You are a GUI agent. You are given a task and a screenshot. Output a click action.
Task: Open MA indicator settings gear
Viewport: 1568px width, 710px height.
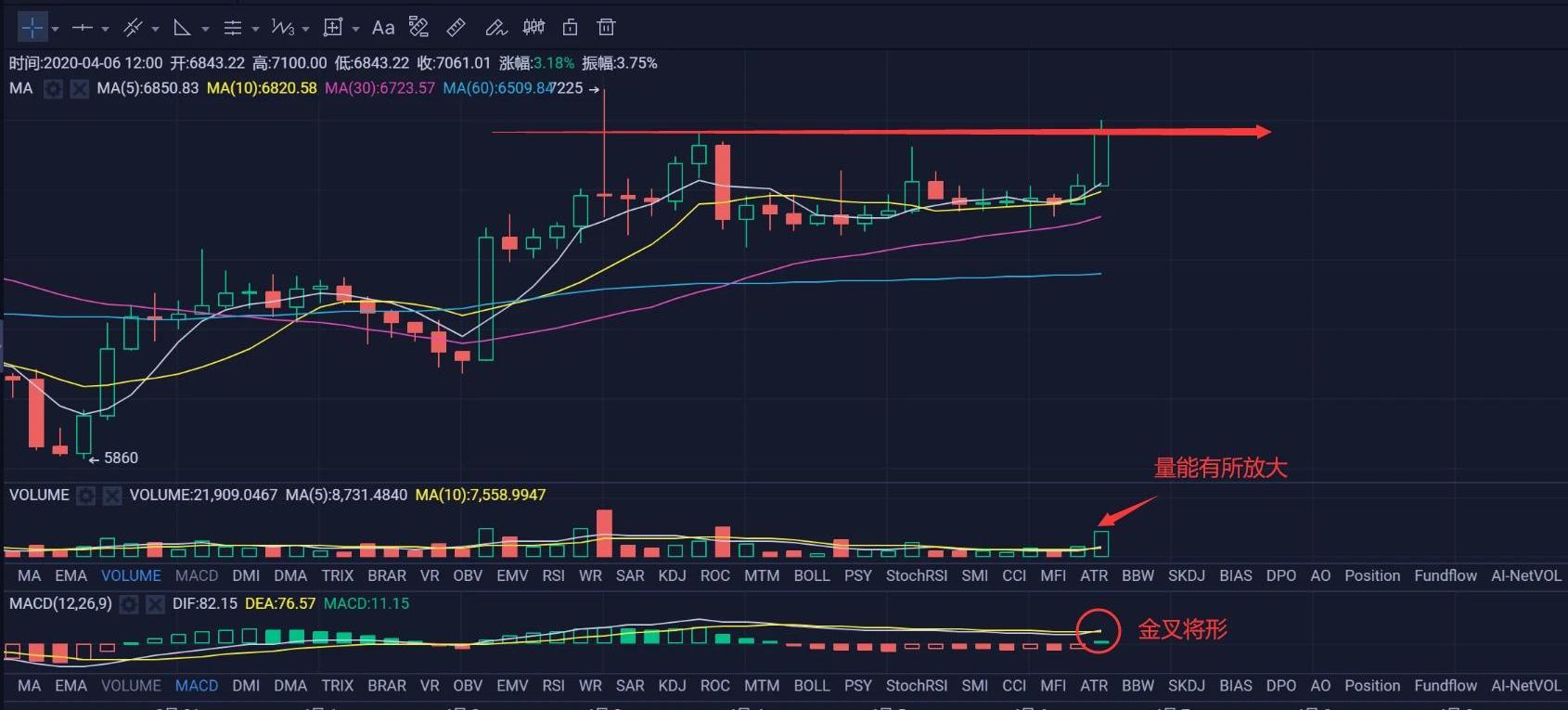pyautogui.click(x=54, y=89)
